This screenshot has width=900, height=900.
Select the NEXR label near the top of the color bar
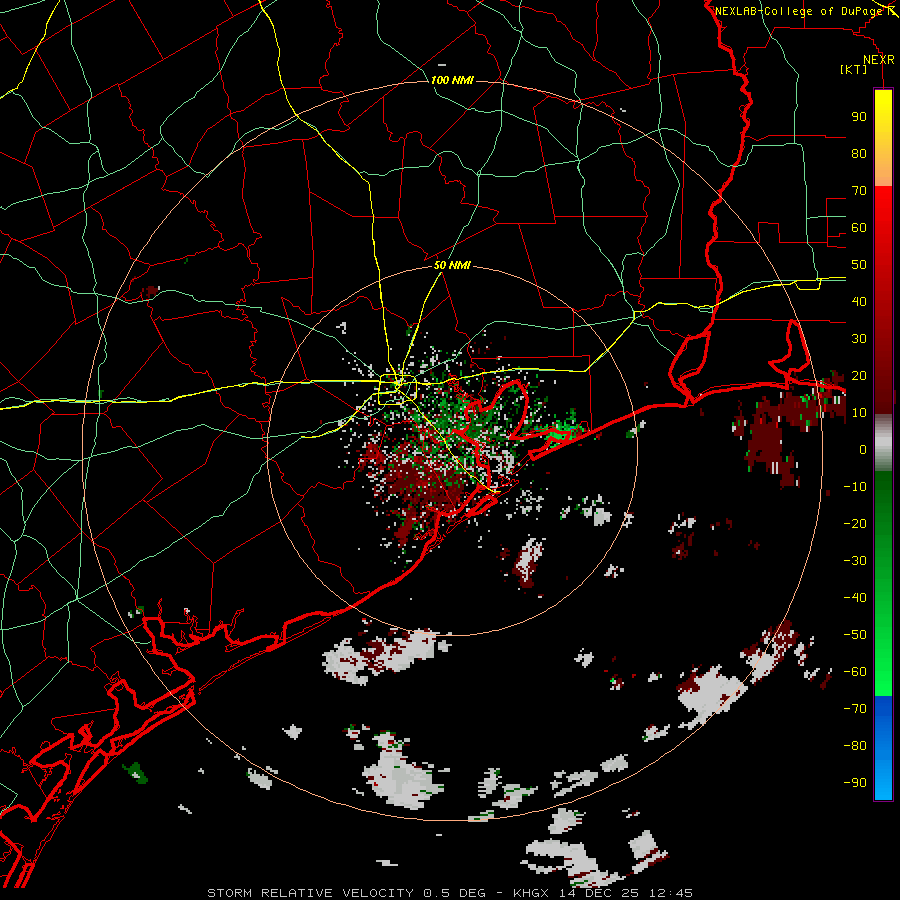pyautogui.click(x=879, y=60)
